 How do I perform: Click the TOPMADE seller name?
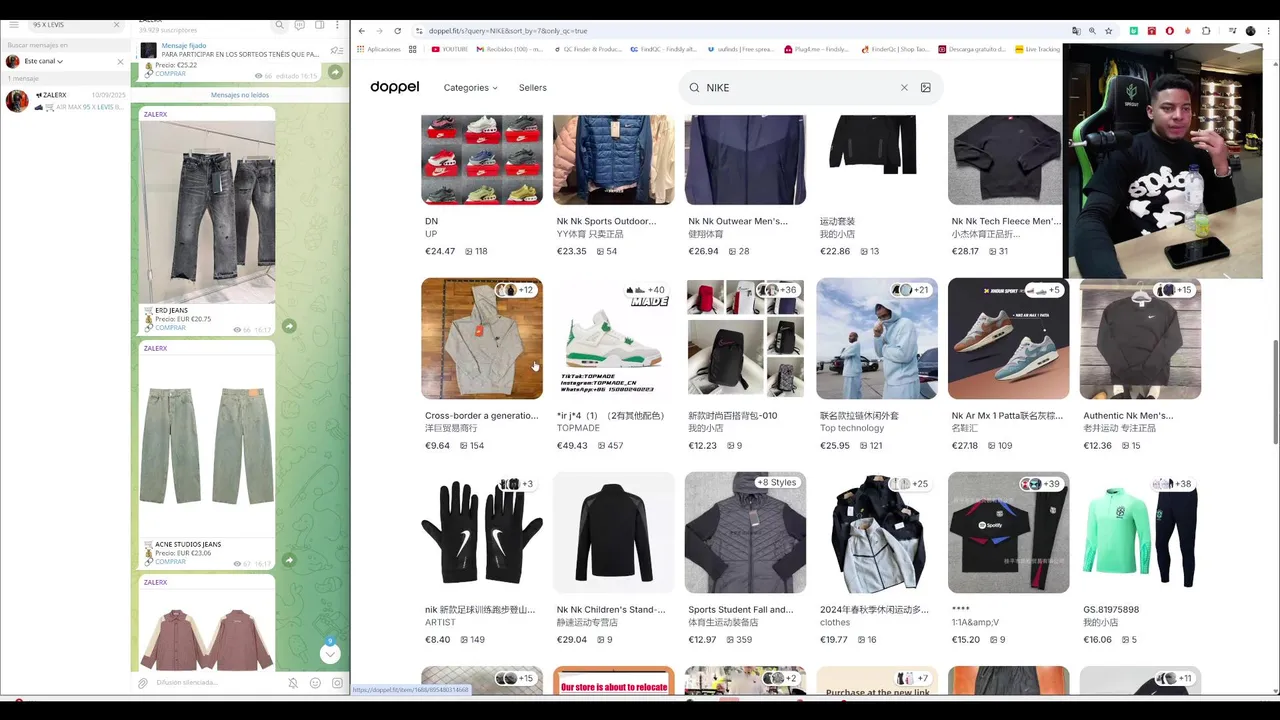click(x=578, y=428)
